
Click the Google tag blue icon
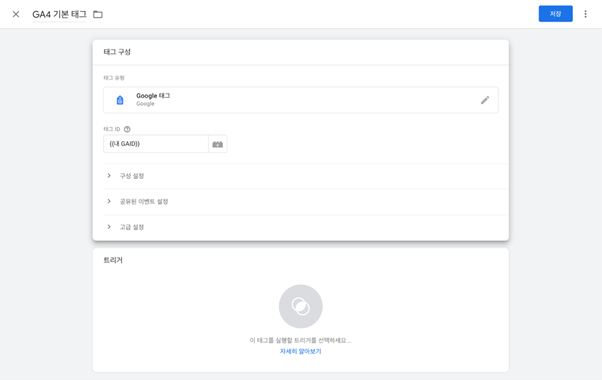(x=120, y=100)
